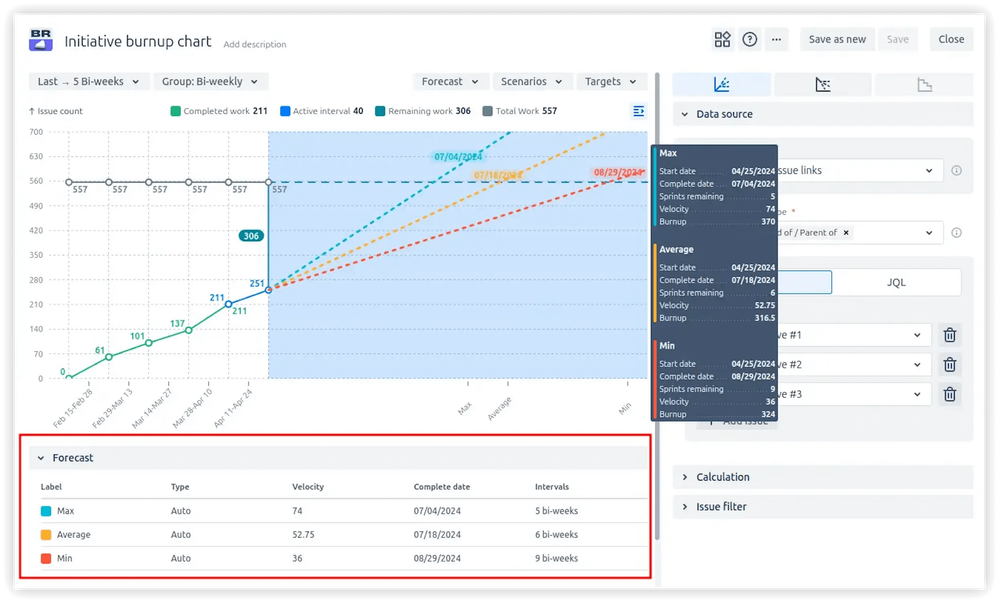Click the Add issue button

[x=745, y=420]
